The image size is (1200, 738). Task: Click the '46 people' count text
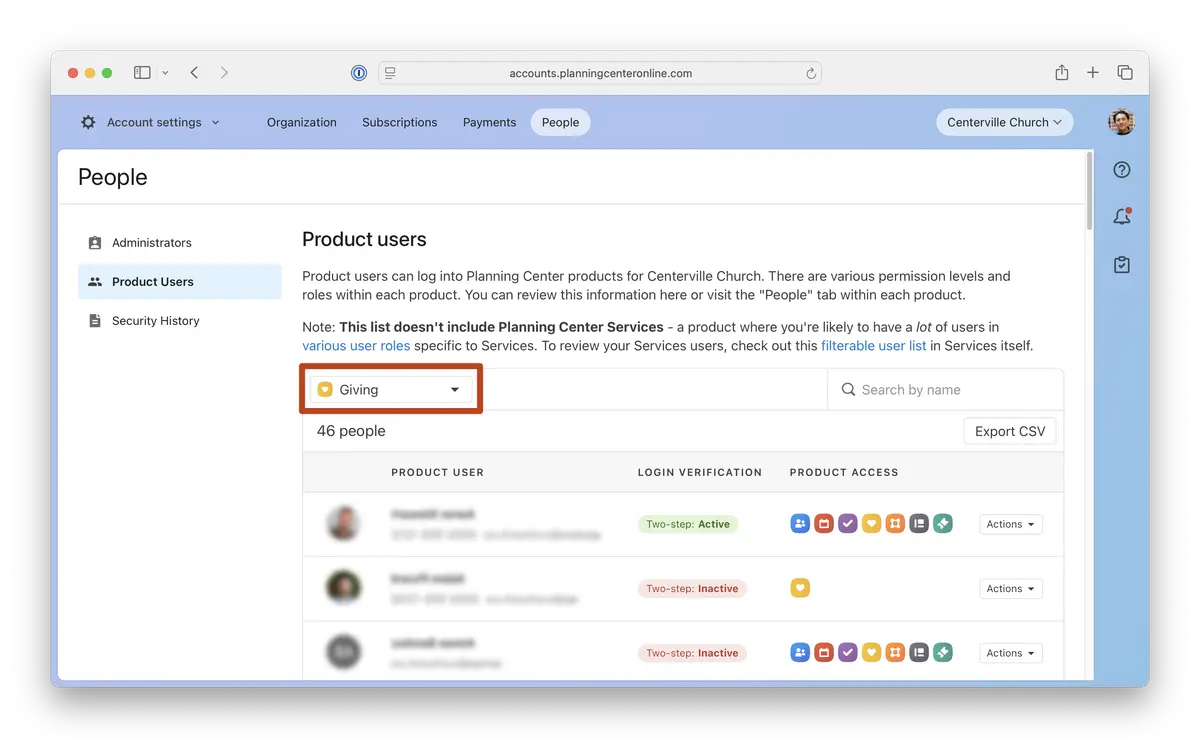[x=351, y=431]
